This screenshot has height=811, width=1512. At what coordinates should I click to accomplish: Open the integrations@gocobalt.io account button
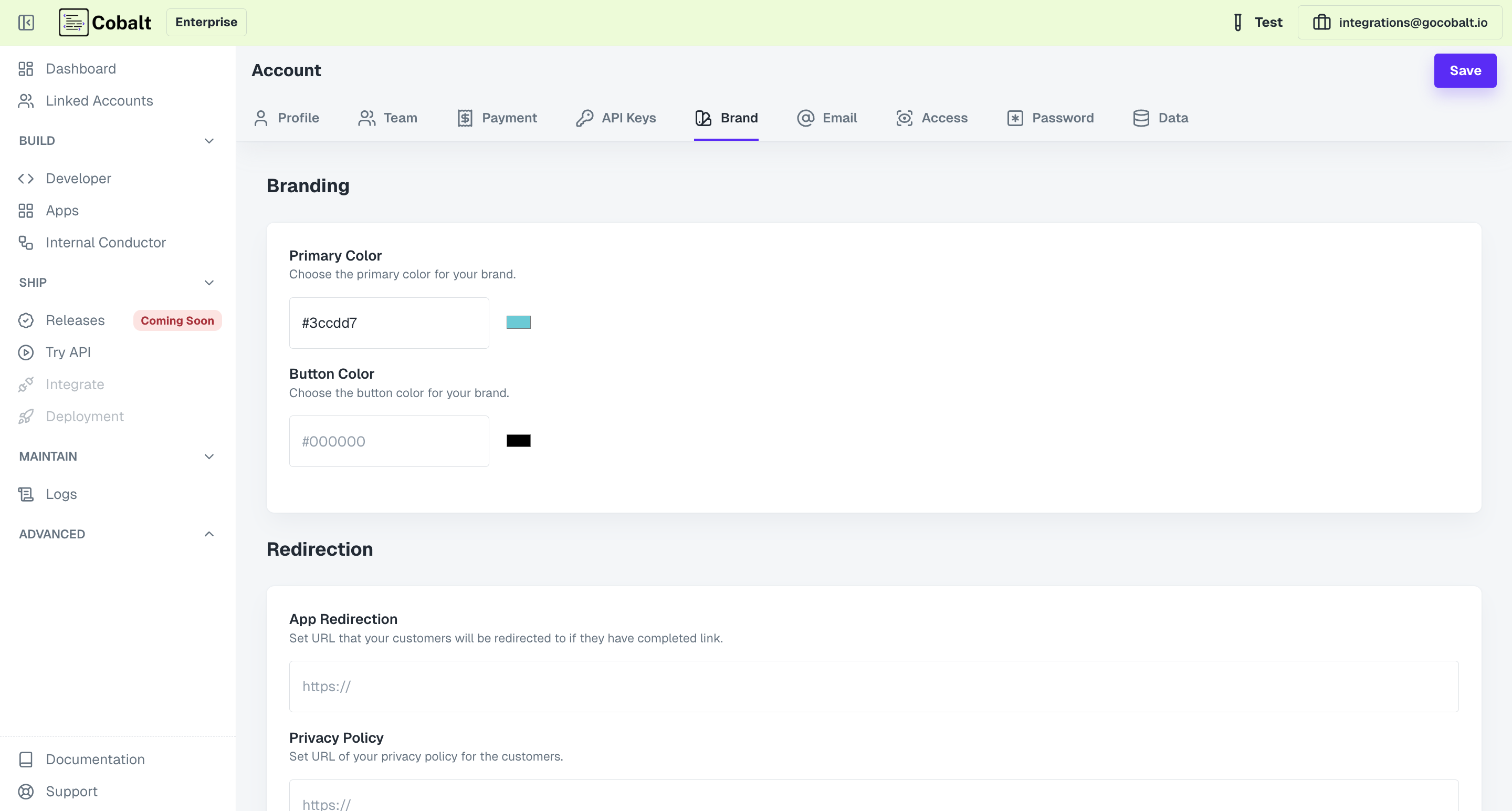click(1400, 22)
